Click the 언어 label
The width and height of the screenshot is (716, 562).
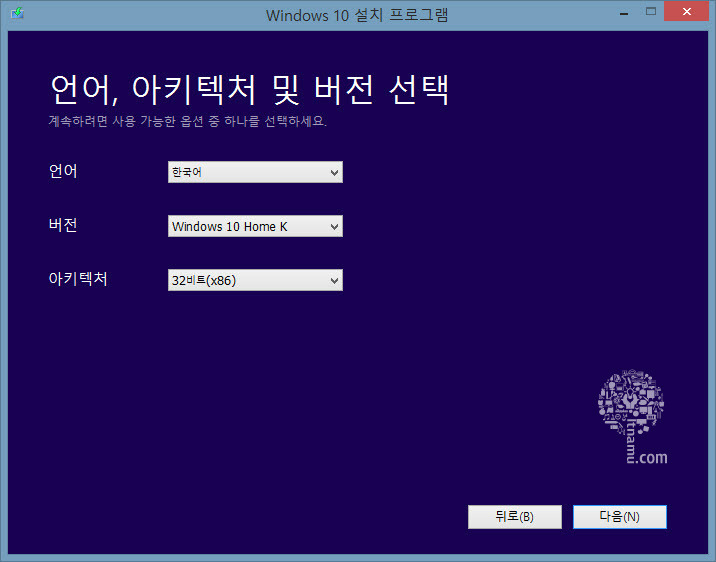pyautogui.click(x=63, y=171)
